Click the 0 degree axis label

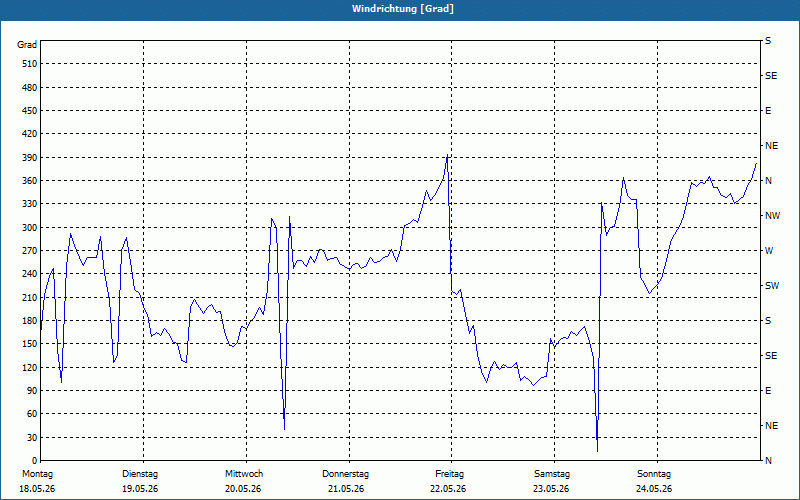click(34, 461)
